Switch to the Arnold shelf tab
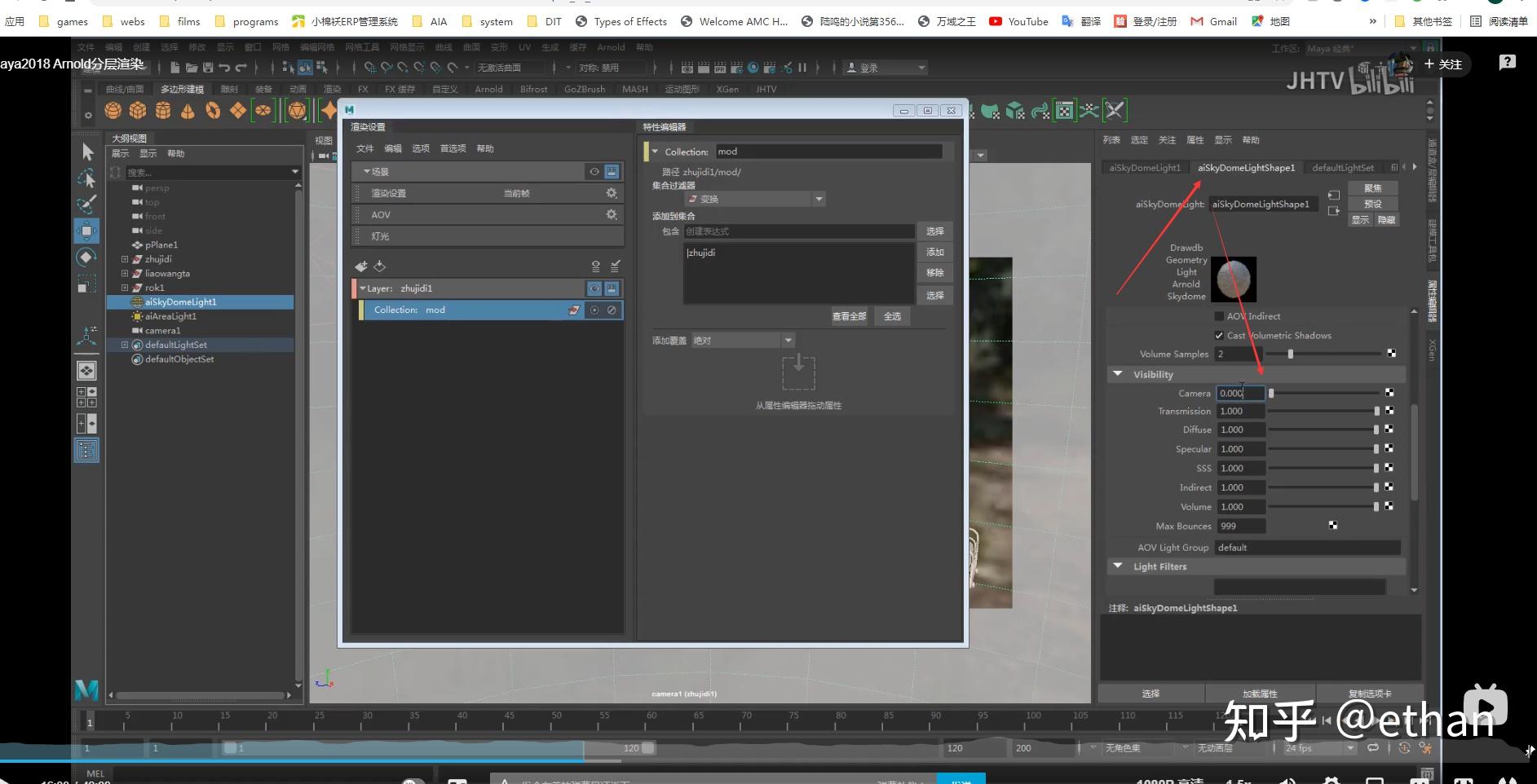Image resolution: width=1537 pixels, height=784 pixels. click(x=488, y=89)
